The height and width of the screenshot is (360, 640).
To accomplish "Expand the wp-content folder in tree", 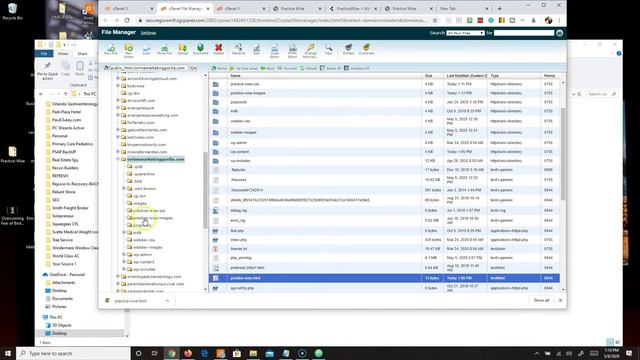I will [x=124, y=262].
